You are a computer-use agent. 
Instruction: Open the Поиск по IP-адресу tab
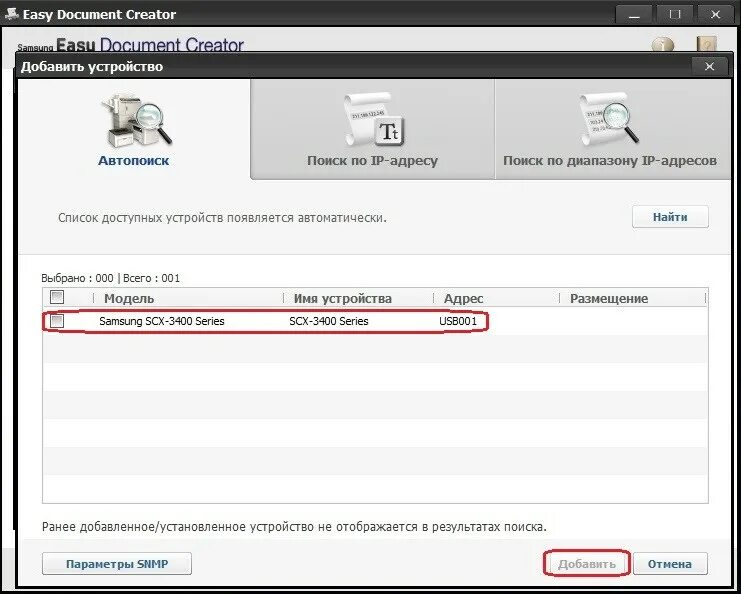(372, 129)
